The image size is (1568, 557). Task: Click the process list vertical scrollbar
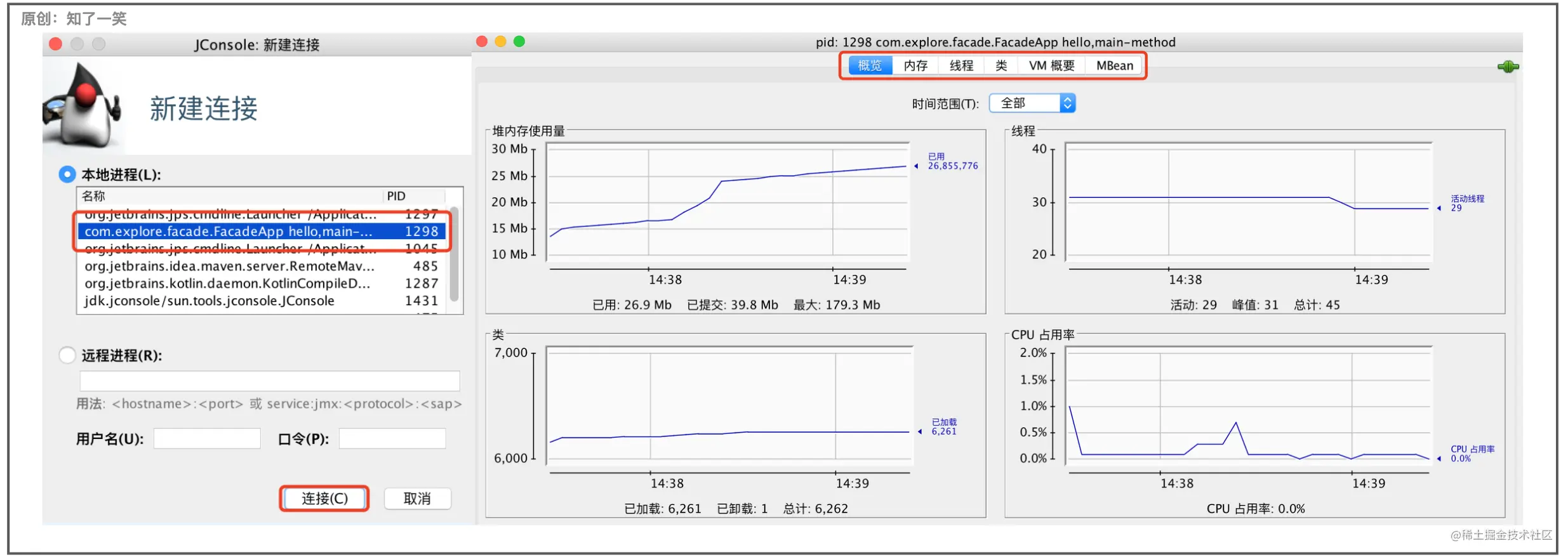(454, 254)
